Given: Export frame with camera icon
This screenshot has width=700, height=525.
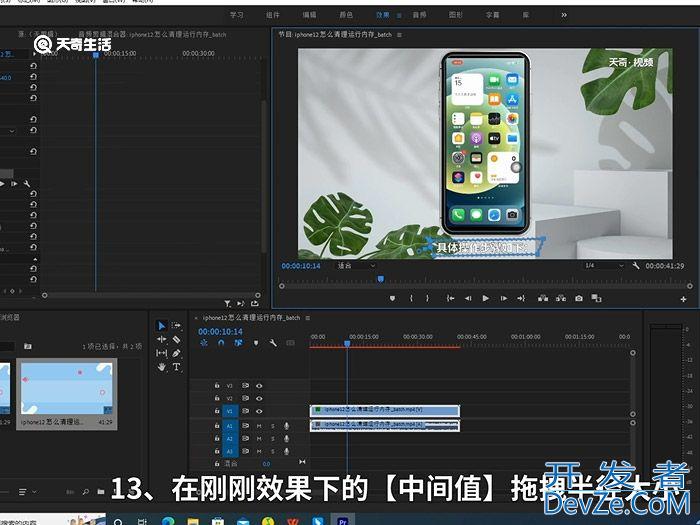Looking at the screenshot, I should point(579,298).
